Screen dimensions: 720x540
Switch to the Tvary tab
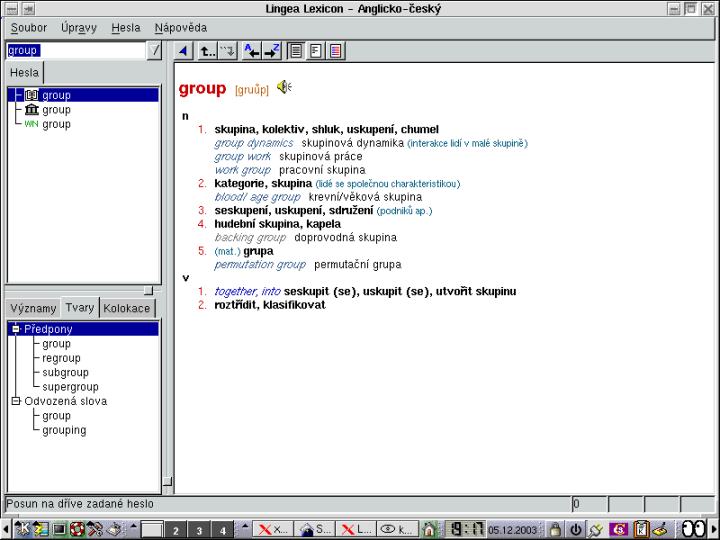coord(79,307)
